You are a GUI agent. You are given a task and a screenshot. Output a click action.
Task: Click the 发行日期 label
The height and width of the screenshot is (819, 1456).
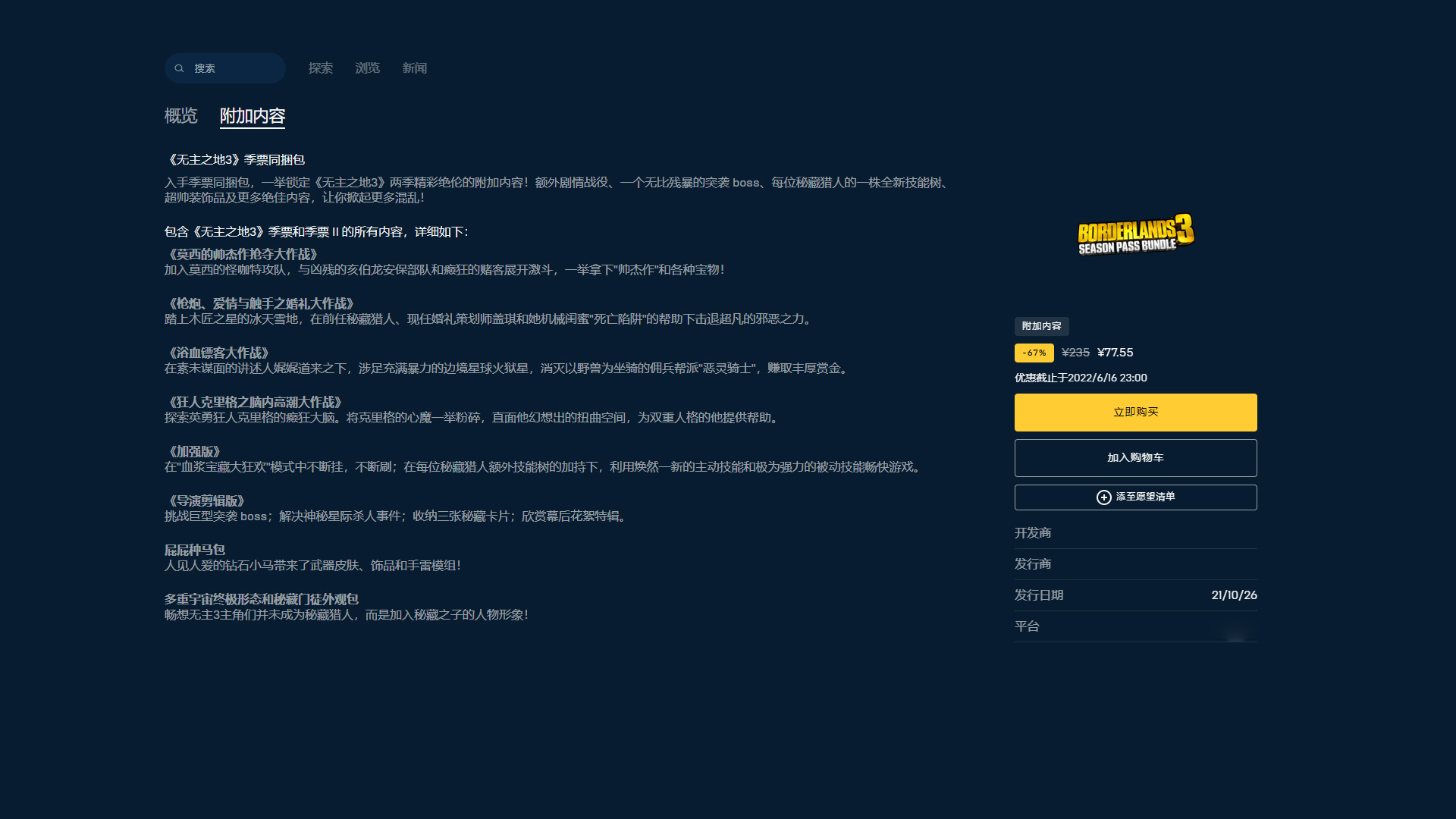(1039, 595)
